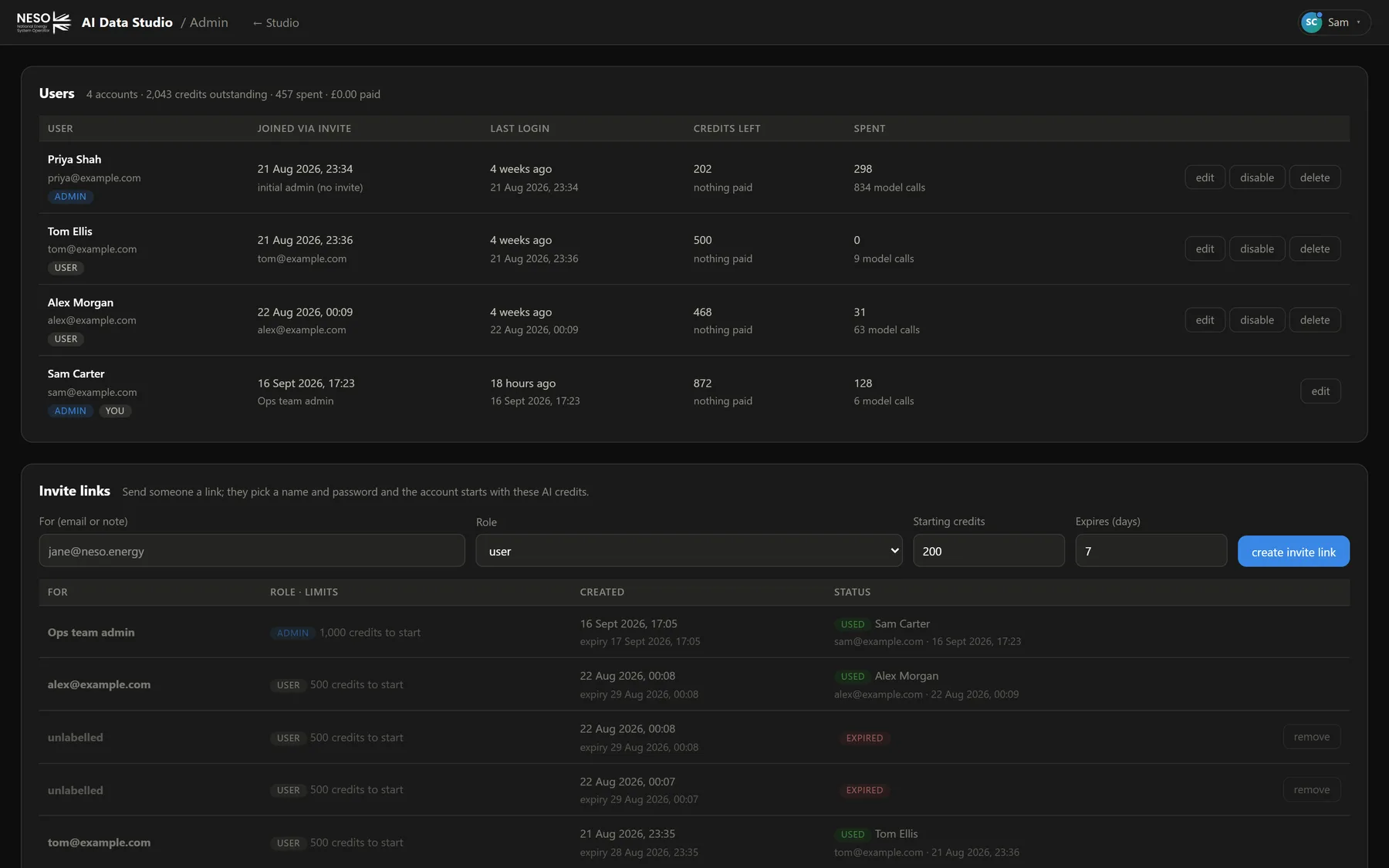Viewport: 1389px width, 868px height.
Task: Click the STATUS column header
Action: [852, 593]
